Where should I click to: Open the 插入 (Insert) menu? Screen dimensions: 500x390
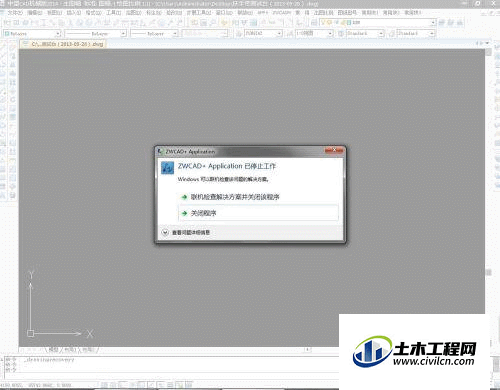(74, 13)
